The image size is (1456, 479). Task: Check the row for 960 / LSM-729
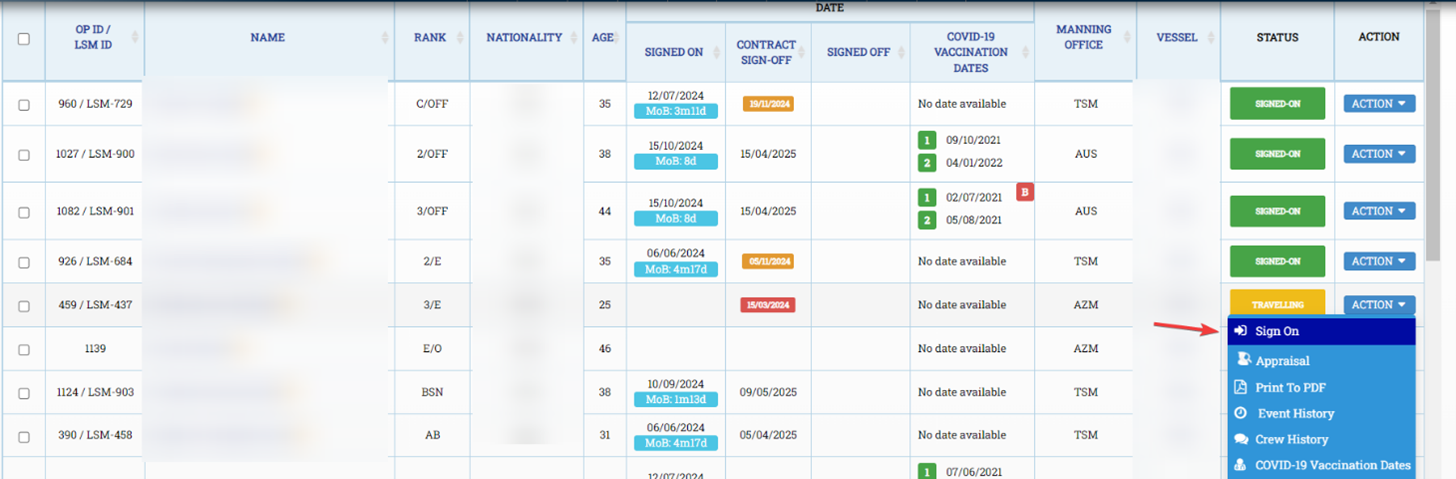click(24, 104)
